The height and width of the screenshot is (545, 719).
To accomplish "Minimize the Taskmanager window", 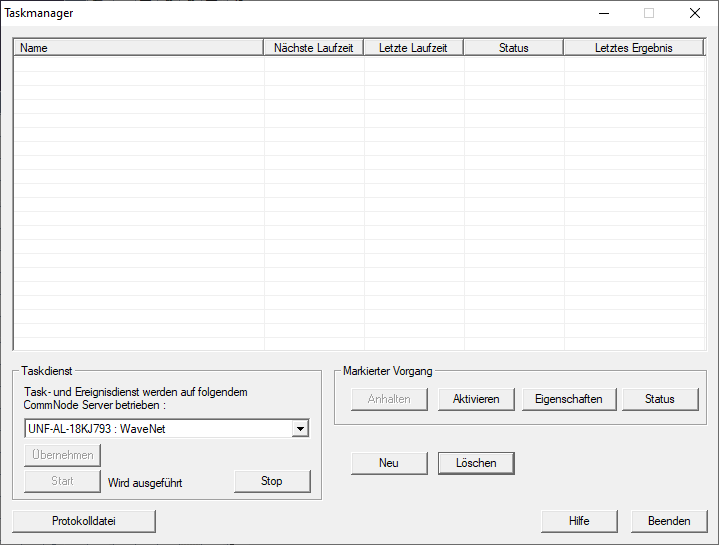I will click(x=603, y=14).
